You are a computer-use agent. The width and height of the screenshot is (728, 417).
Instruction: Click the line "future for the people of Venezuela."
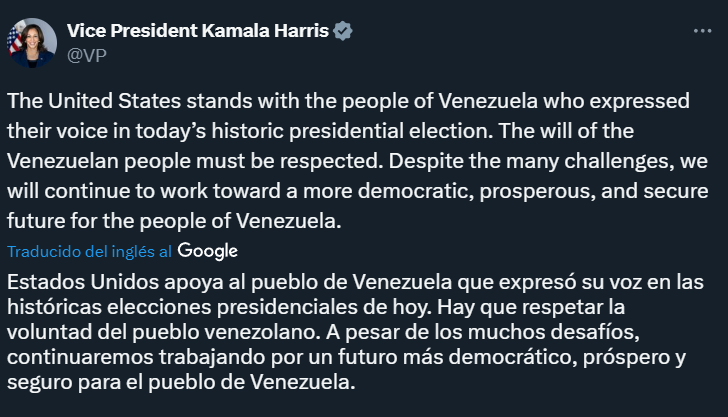pos(174,221)
